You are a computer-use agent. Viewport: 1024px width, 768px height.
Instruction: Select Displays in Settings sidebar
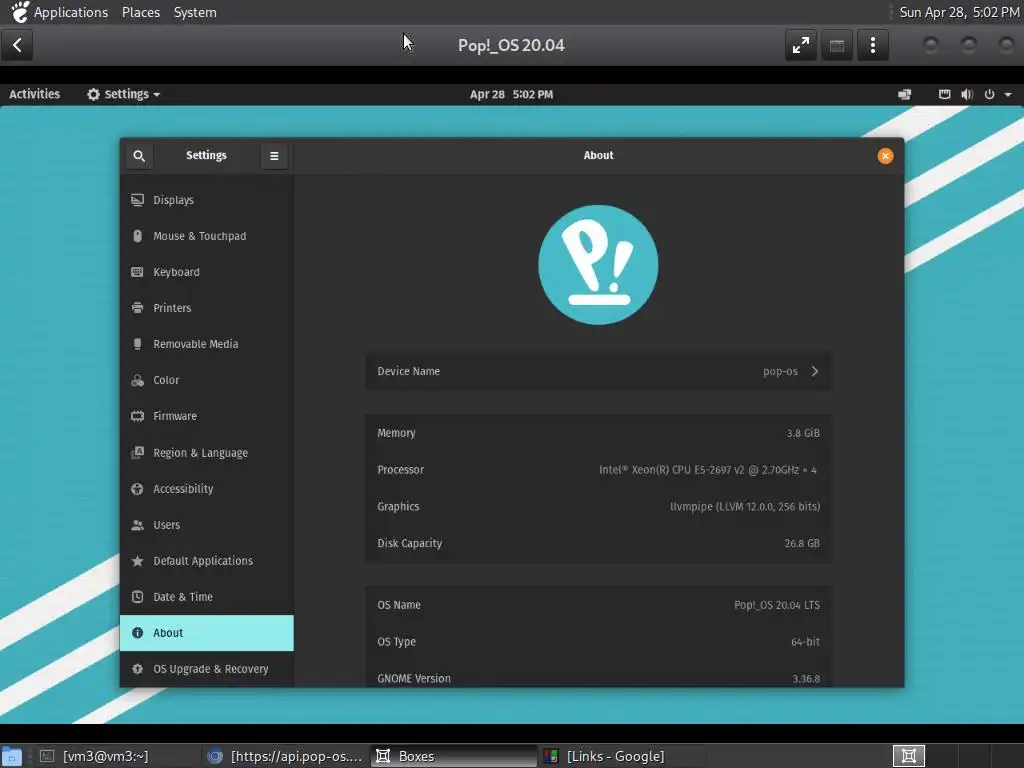coord(206,200)
